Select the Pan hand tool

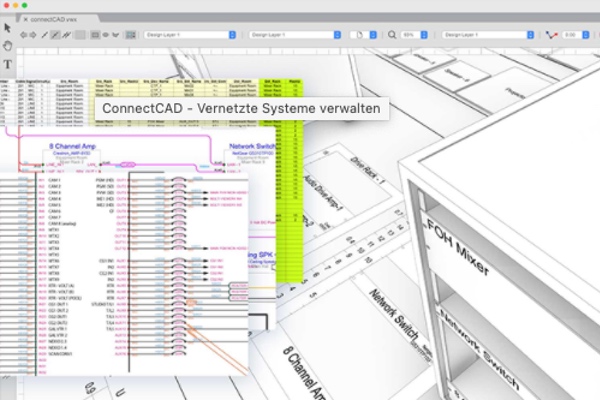(x=8, y=46)
